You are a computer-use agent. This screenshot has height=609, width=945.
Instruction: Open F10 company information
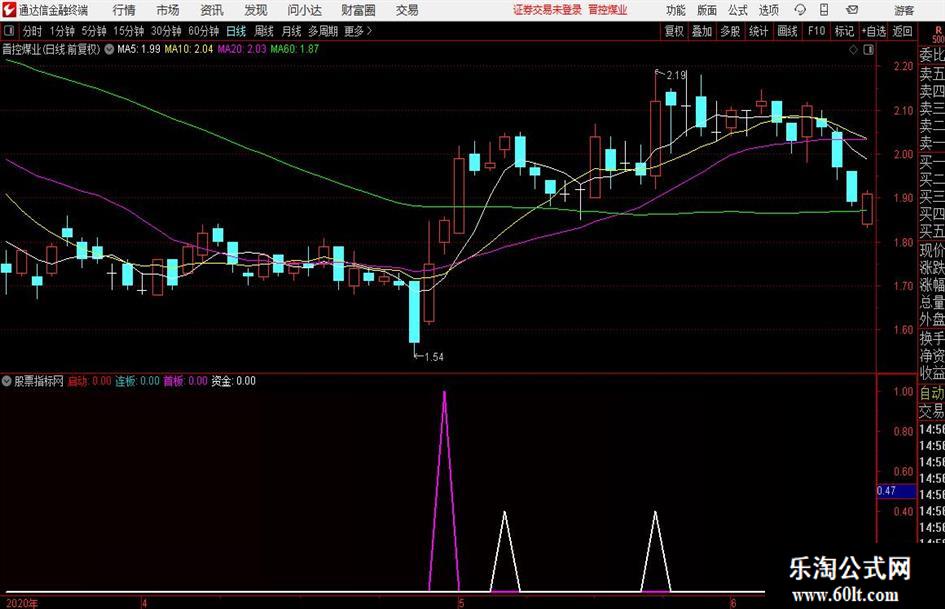pyautogui.click(x=817, y=31)
